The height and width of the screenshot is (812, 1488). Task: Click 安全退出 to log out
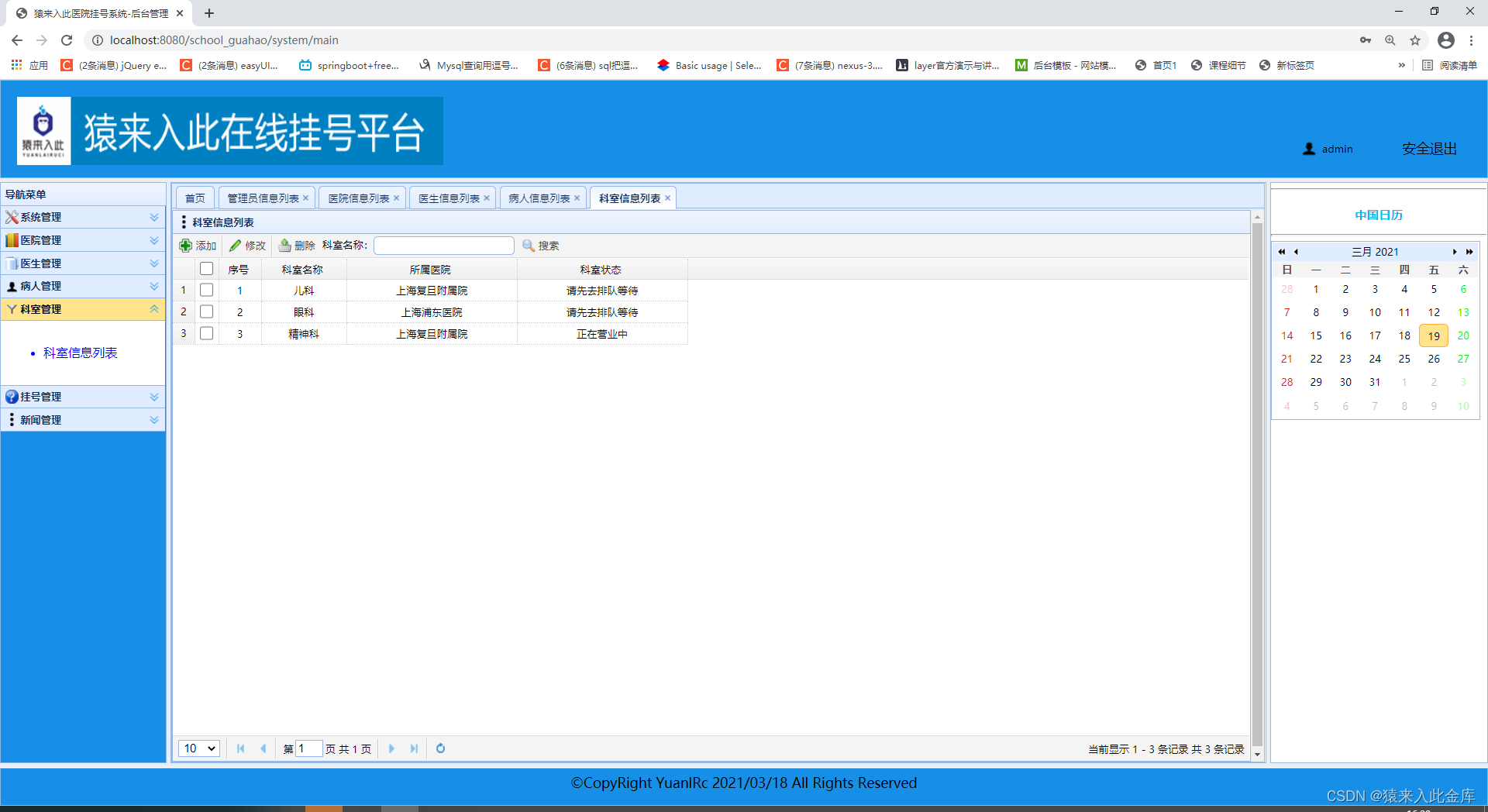tap(1429, 149)
